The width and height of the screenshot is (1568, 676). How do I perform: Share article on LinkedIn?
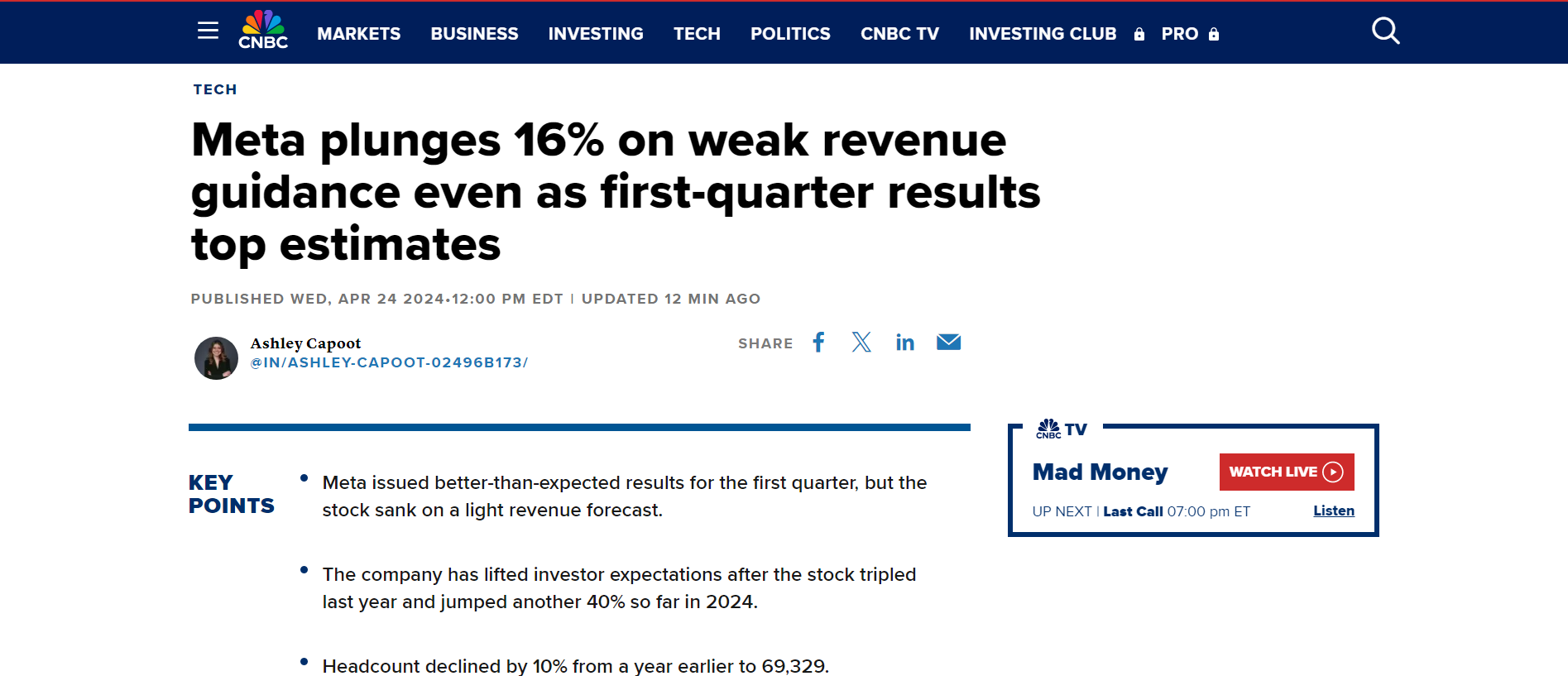(904, 343)
